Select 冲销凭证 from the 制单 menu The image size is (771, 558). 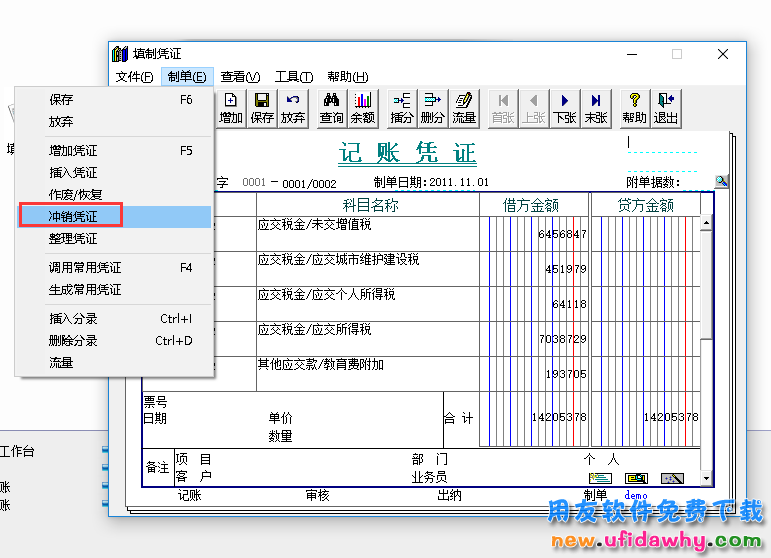(73, 216)
